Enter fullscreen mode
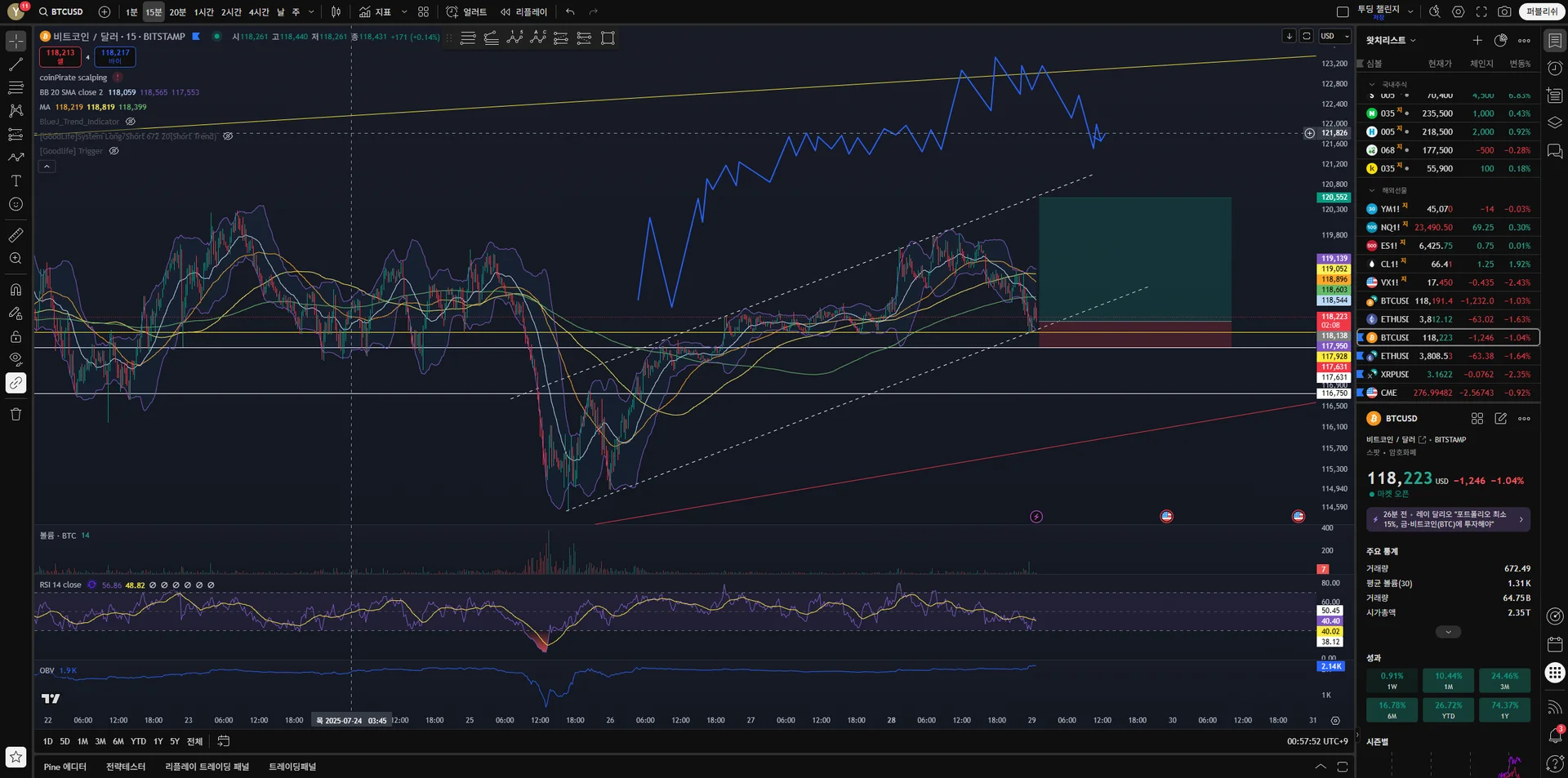 pos(1481,11)
